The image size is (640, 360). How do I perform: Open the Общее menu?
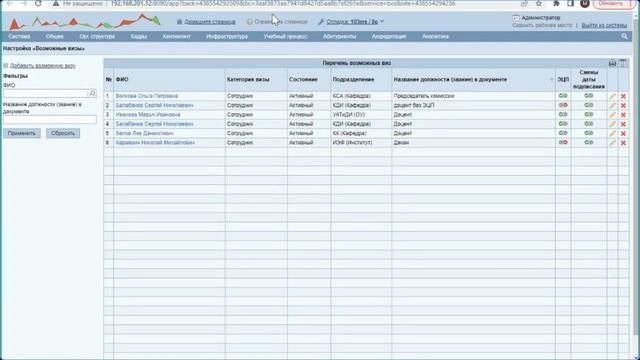pos(54,36)
